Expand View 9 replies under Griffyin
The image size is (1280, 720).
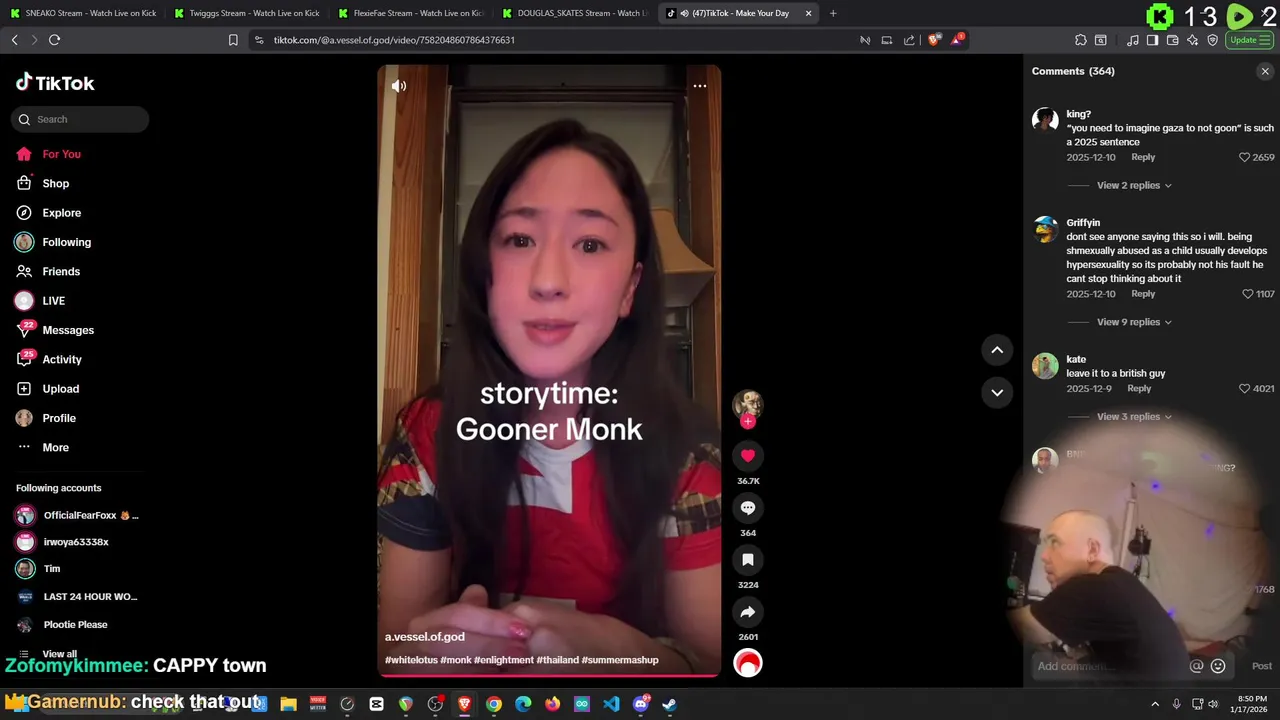click(1134, 322)
